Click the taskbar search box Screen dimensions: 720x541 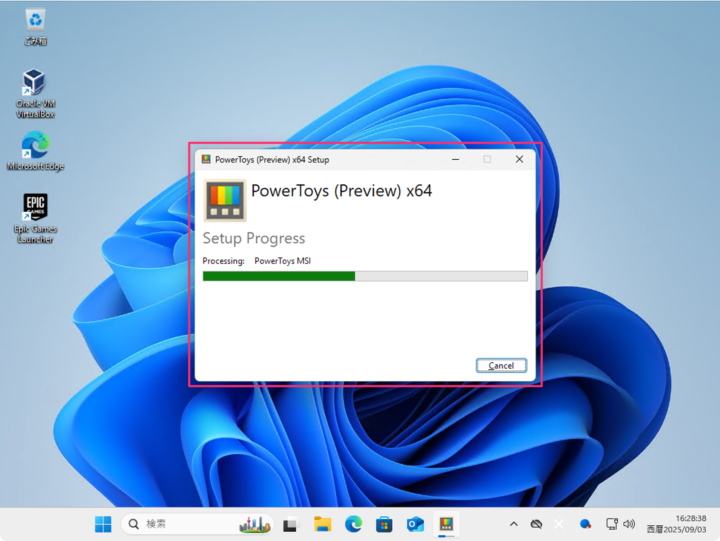[197, 524]
